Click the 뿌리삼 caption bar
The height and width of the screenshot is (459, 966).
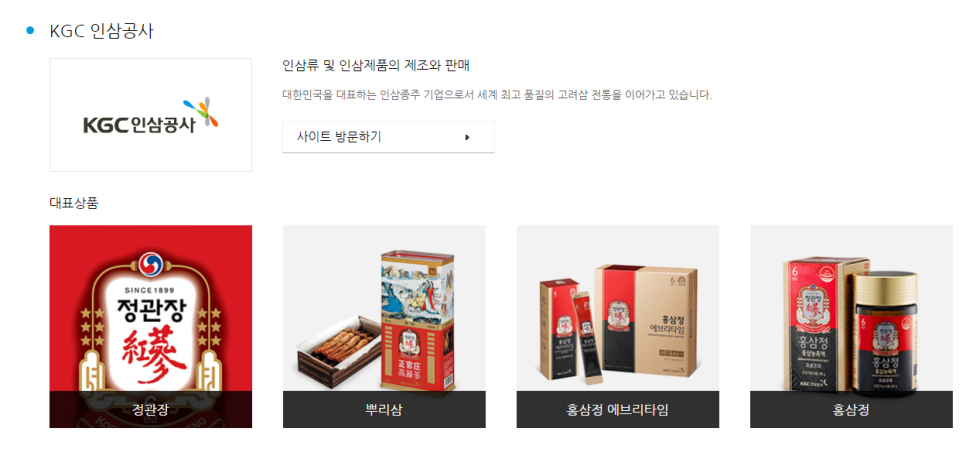[384, 410]
